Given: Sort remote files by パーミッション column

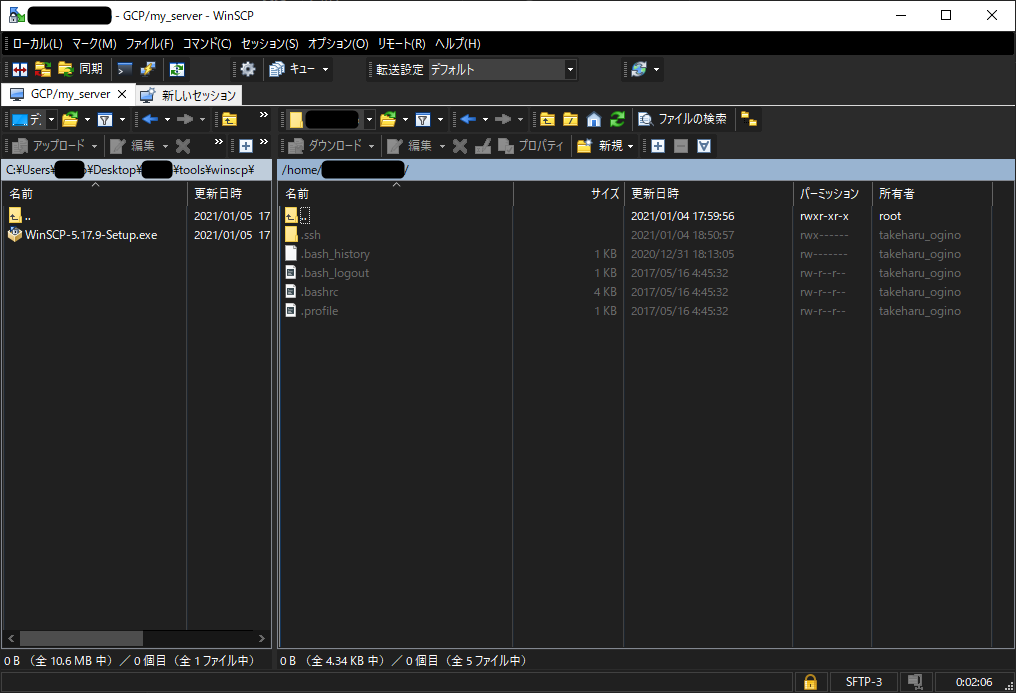Looking at the screenshot, I should (x=832, y=194).
